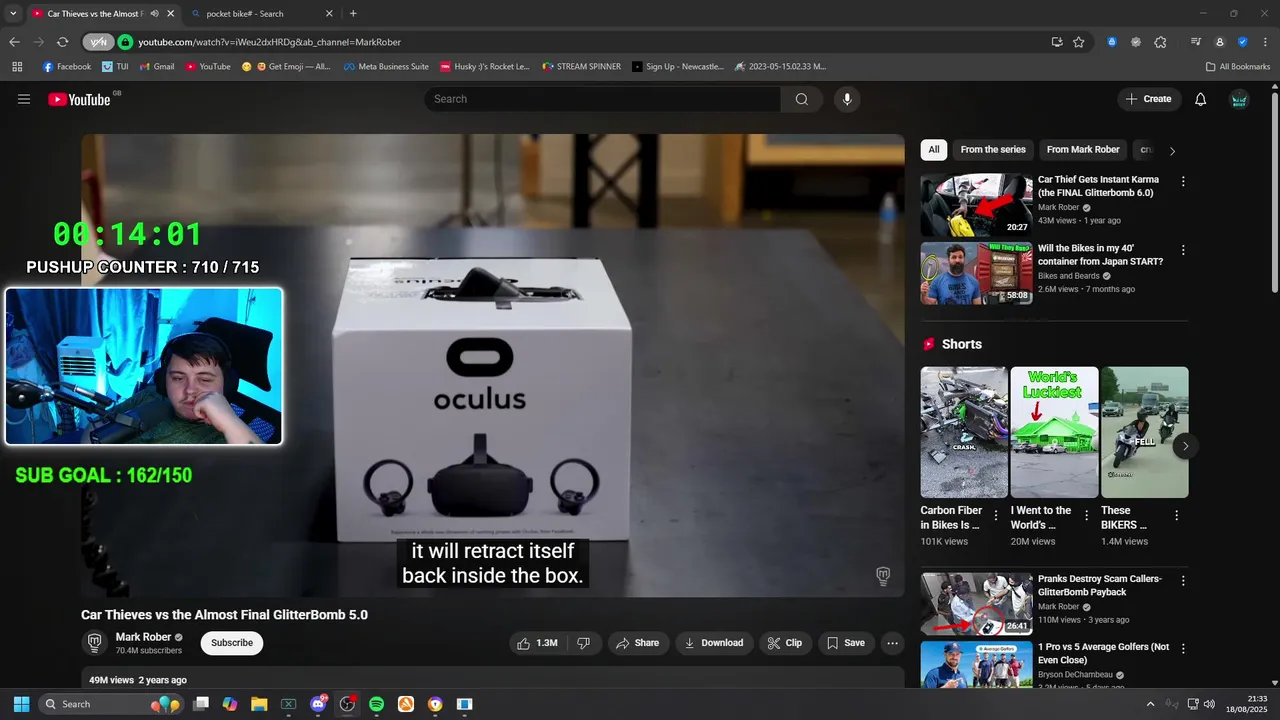The image size is (1280, 720).
Task: Subscribe to Mark Rober
Action: (232, 643)
